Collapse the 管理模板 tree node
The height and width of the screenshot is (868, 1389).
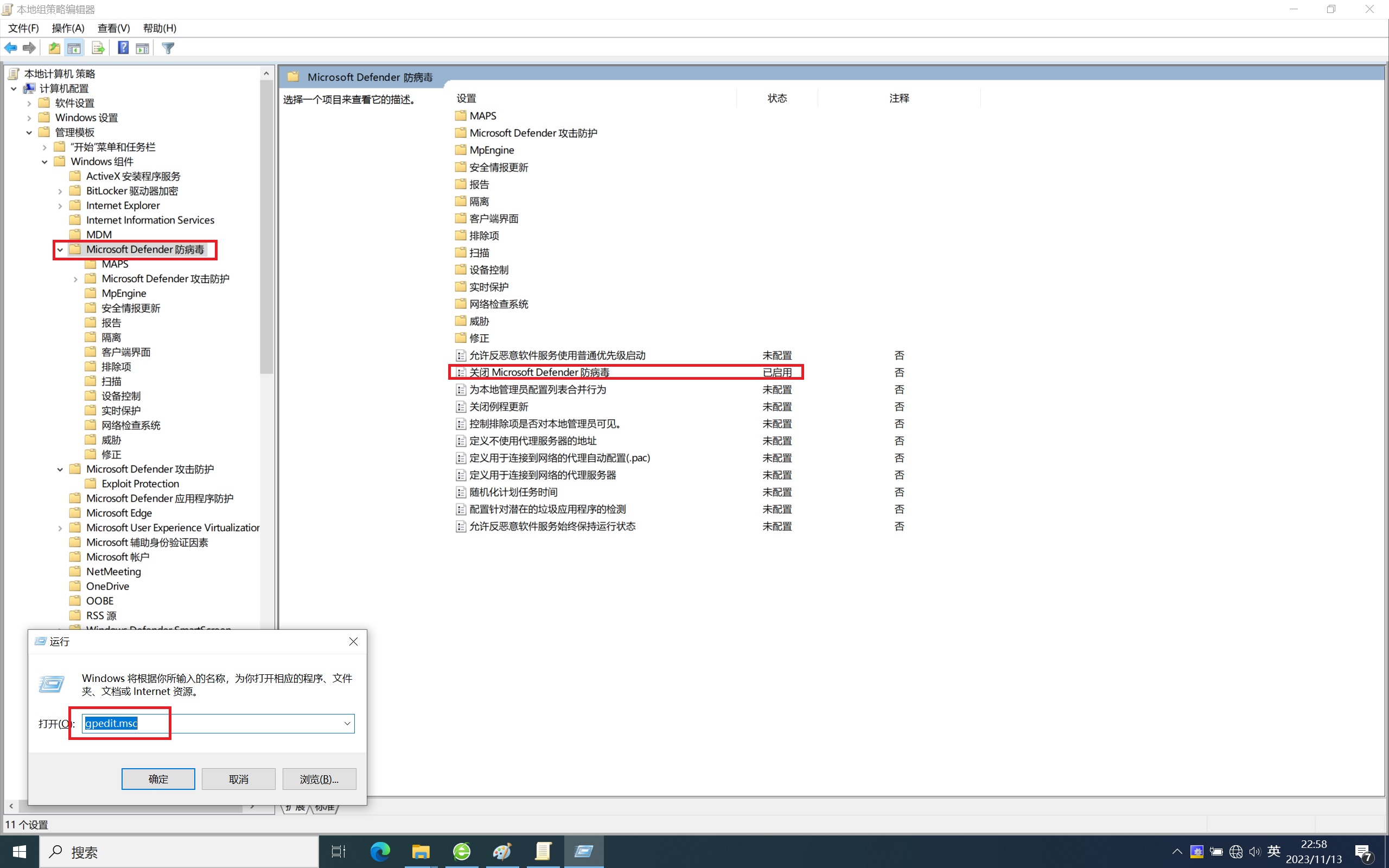pos(29,132)
